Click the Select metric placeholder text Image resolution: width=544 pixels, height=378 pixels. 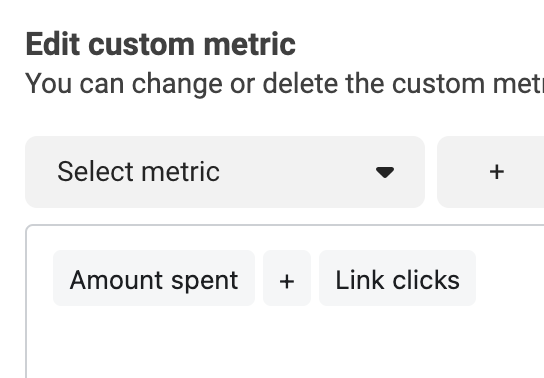[x=138, y=172]
